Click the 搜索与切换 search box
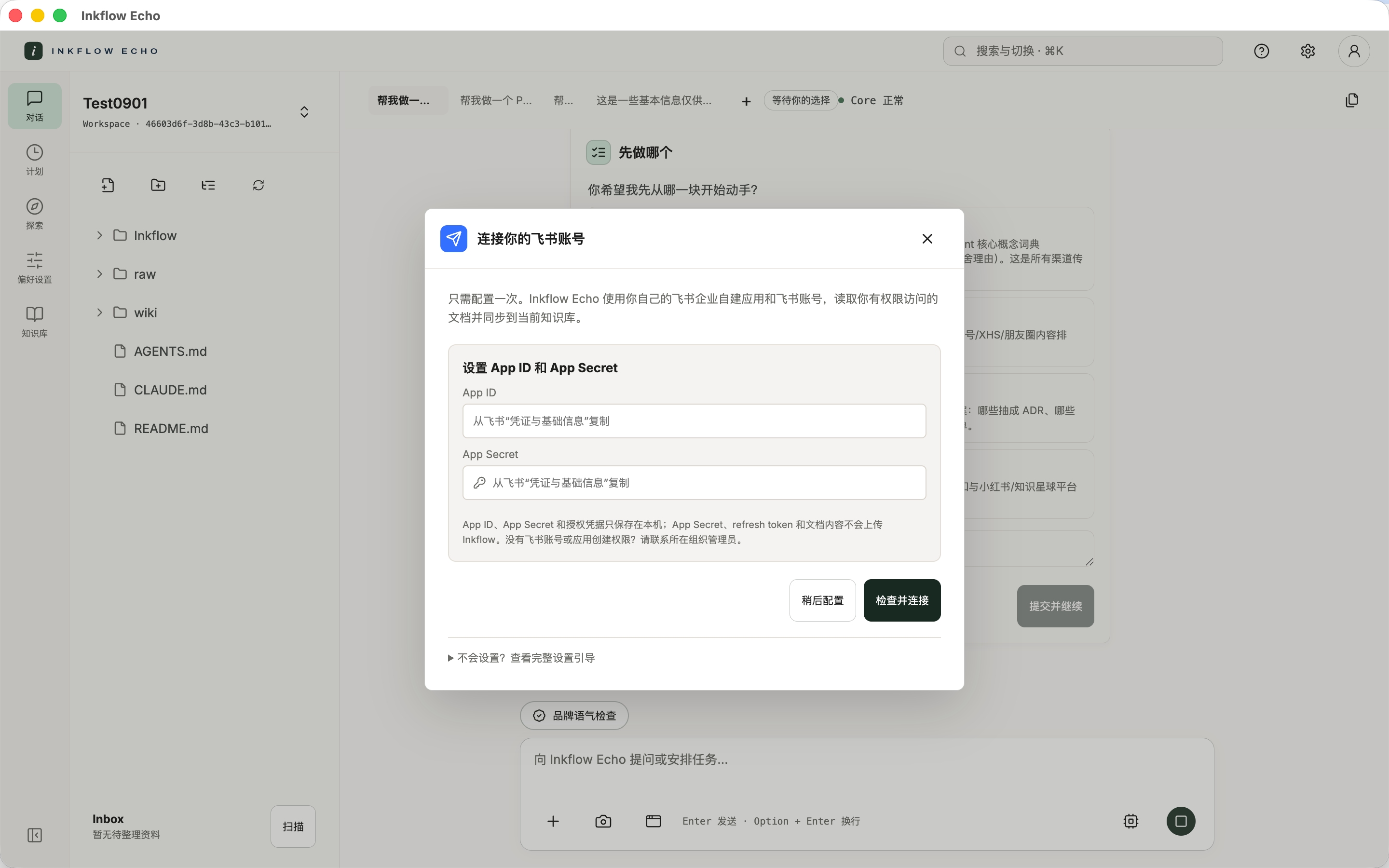Viewport: 1389px width, 868px height. [x=1082, y=51]
